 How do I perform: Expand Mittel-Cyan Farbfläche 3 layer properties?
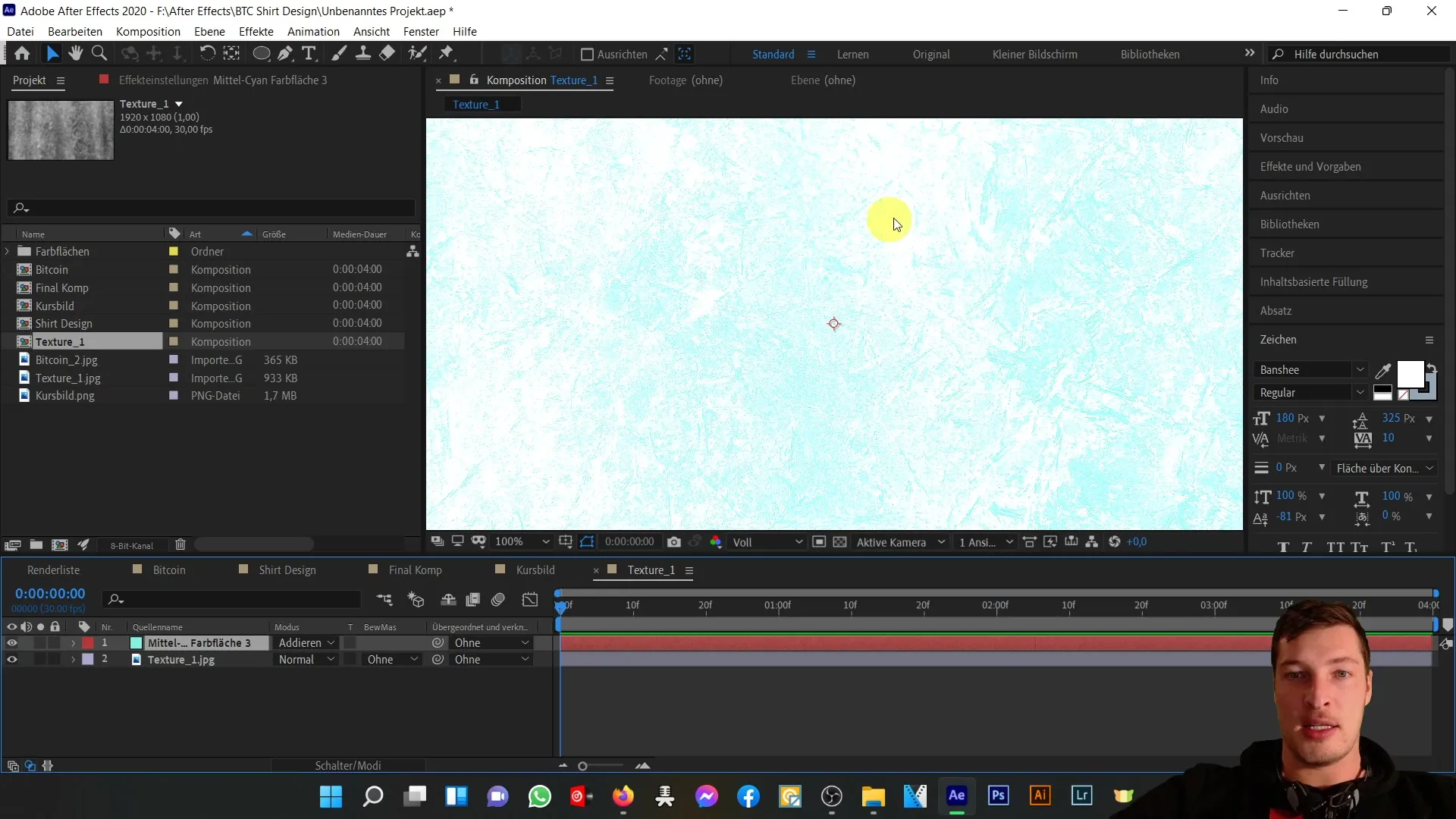73,643
